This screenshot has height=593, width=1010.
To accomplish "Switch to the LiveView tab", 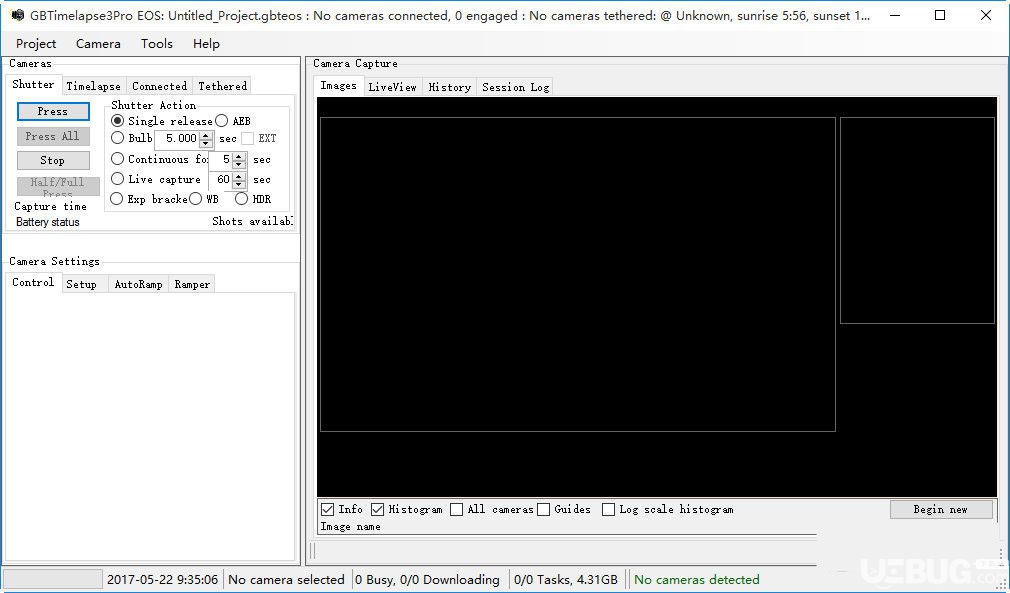I will pos(392,88).
